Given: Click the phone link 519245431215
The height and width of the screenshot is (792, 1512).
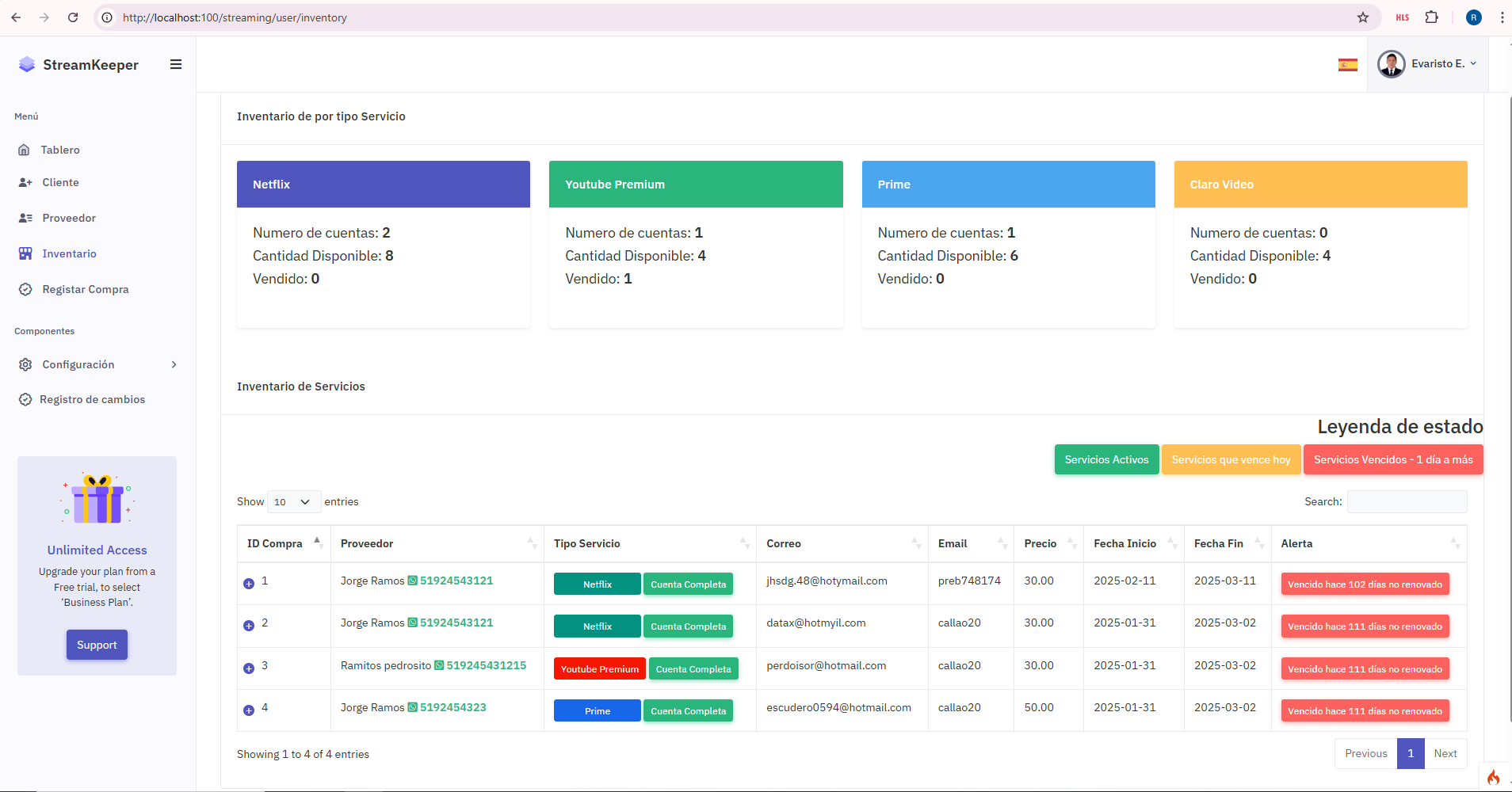Looking at the screenshot, I should 487,665.
